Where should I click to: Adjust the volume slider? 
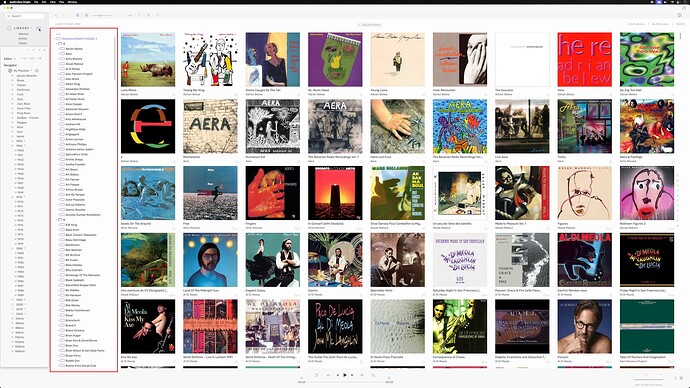coord(649,379)
